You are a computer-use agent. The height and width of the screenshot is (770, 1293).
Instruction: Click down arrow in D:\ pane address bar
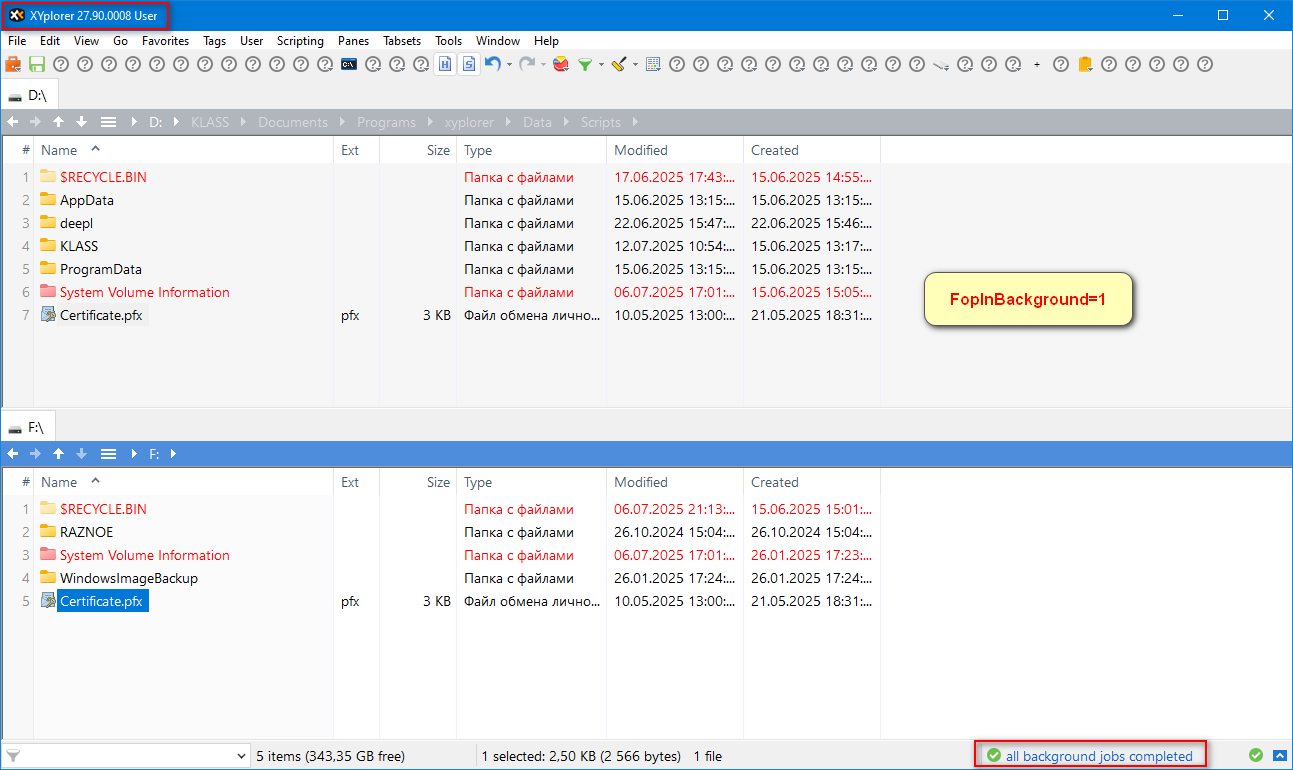(x=81, y=122)
